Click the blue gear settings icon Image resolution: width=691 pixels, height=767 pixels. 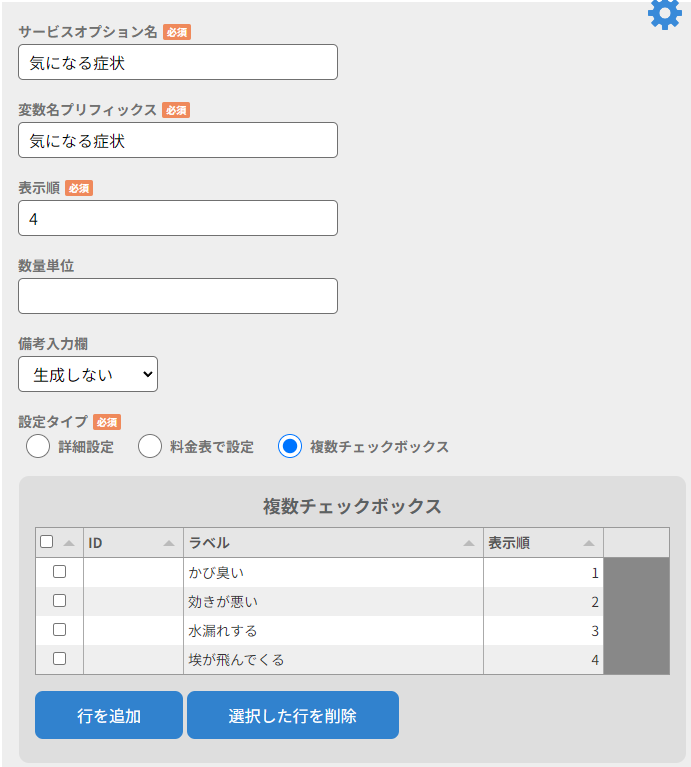665,14
